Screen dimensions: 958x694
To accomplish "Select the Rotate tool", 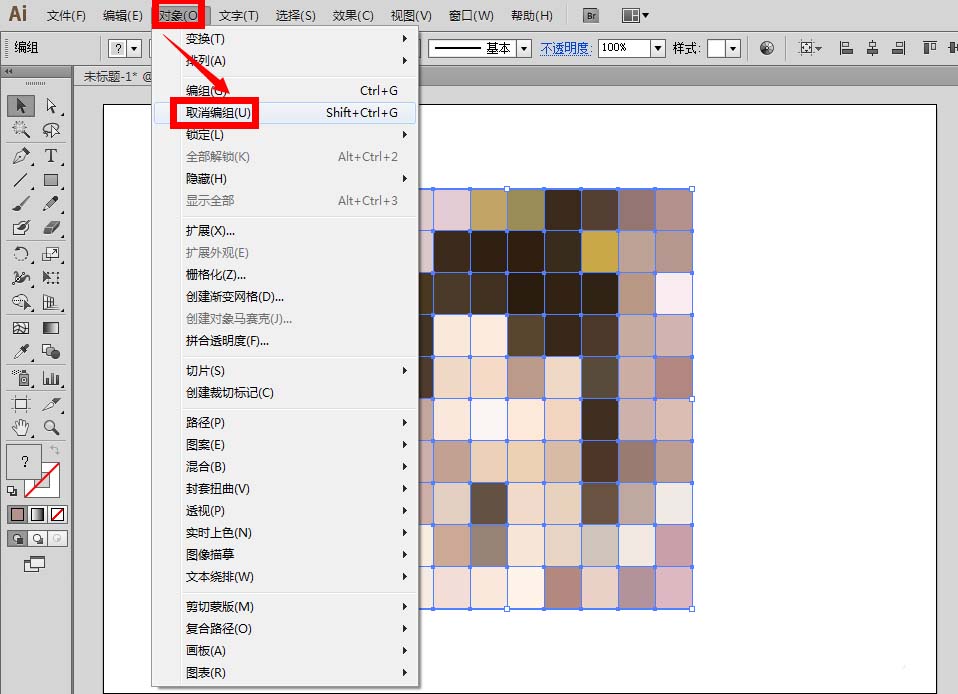I will tap(21, 254).
